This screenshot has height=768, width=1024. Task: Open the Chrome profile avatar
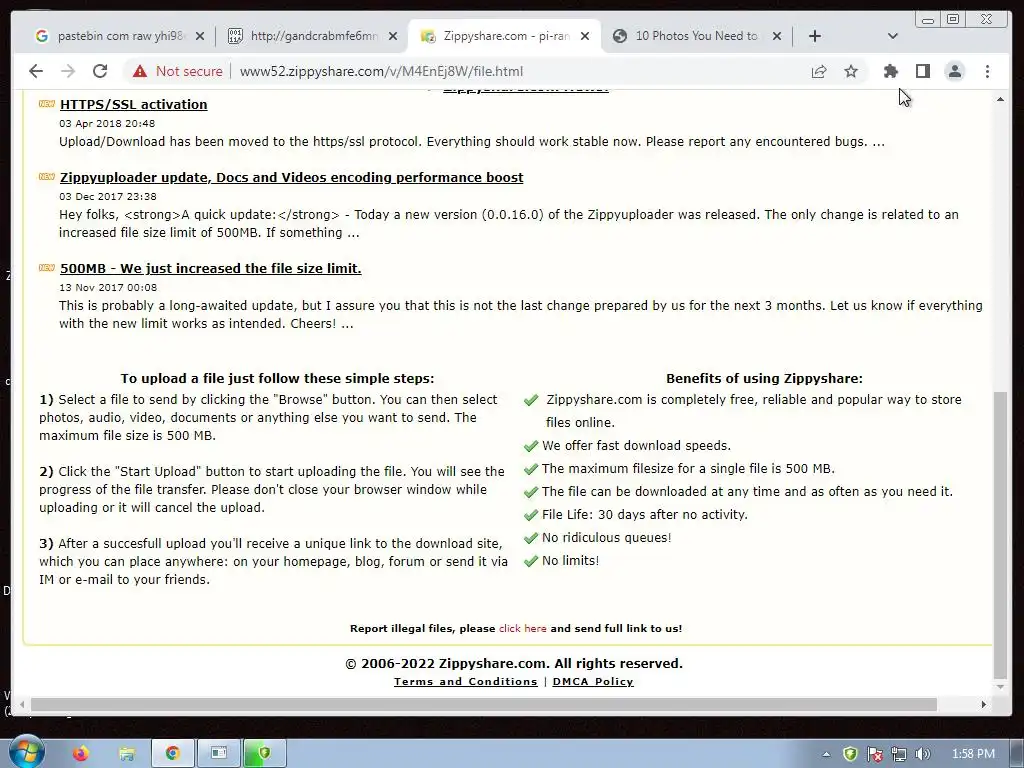(955, 71)
